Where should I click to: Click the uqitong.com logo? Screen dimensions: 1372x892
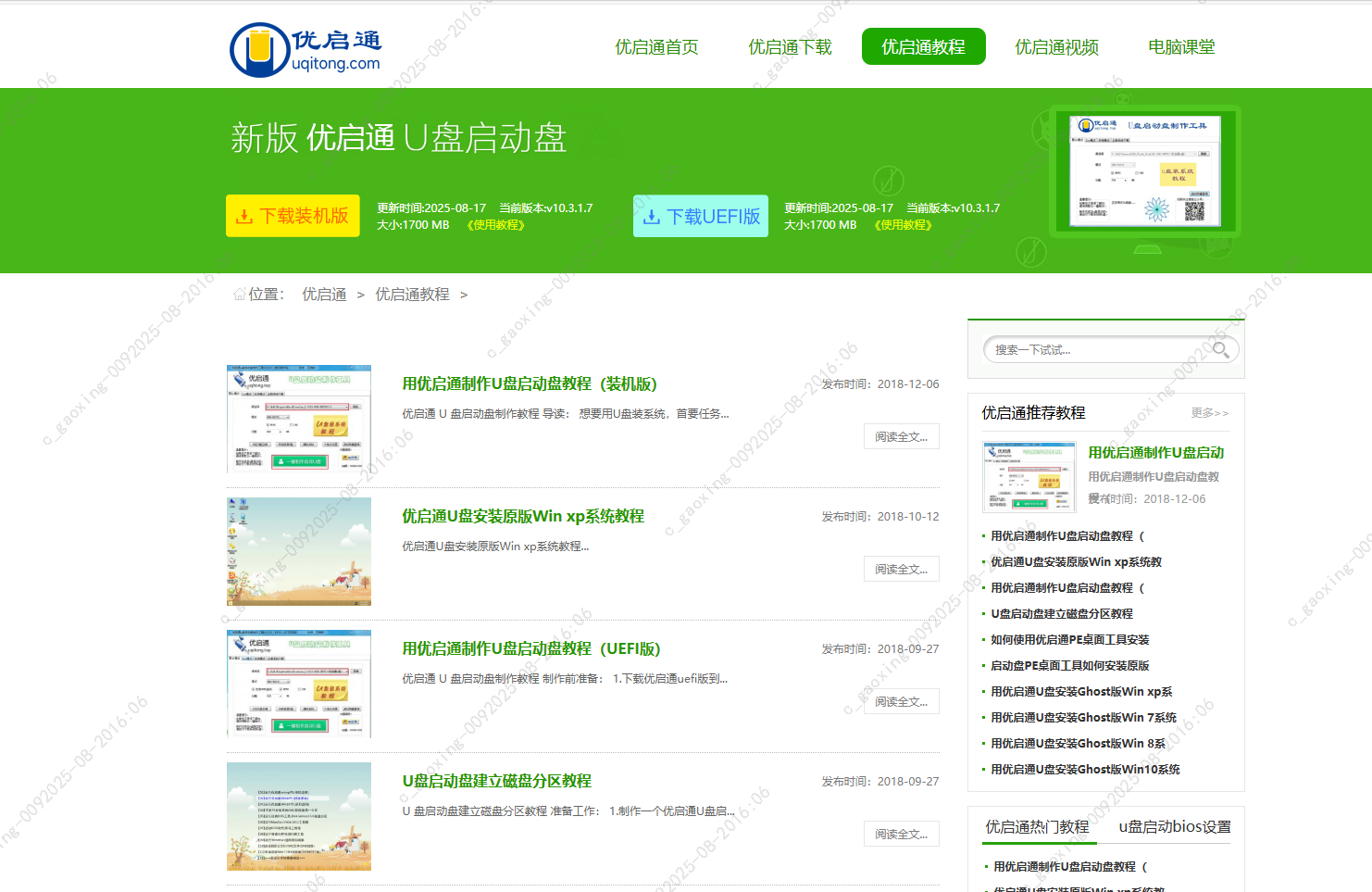tap(306, 50)
